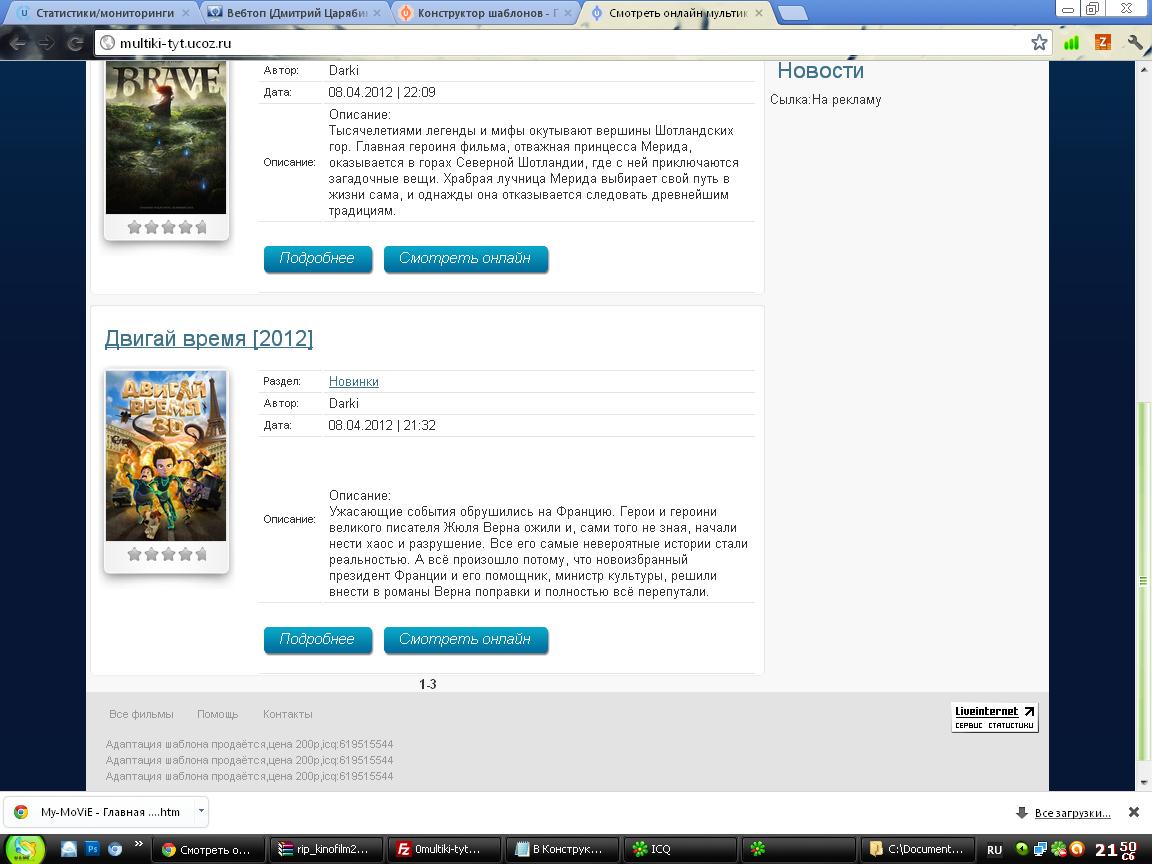Image resolution: width=1152 pixels, height=864 pixels.
Task: Switch RU keyboard language indicator
Action: 994,850
